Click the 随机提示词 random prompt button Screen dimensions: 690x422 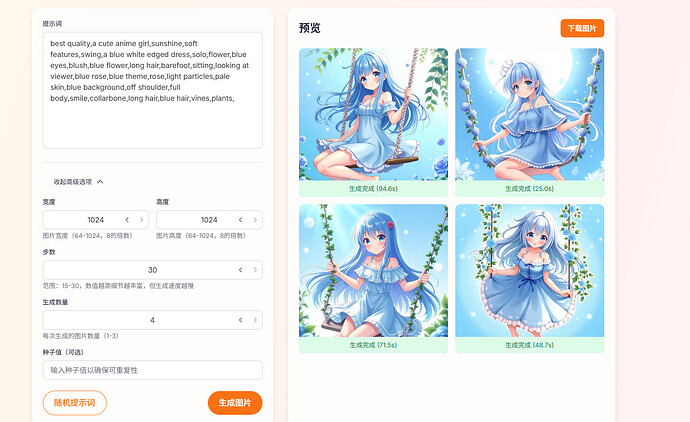(x=75, y=403)
